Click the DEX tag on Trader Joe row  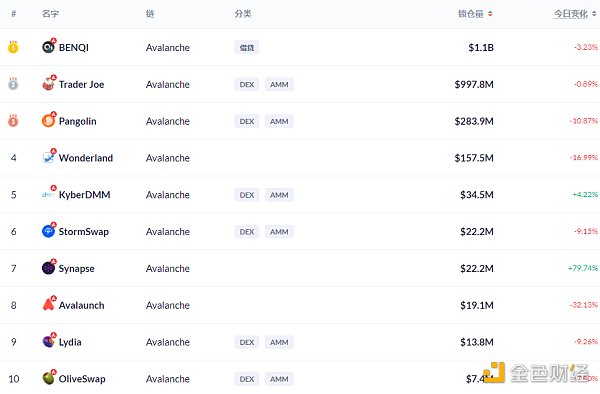[247, 84]
